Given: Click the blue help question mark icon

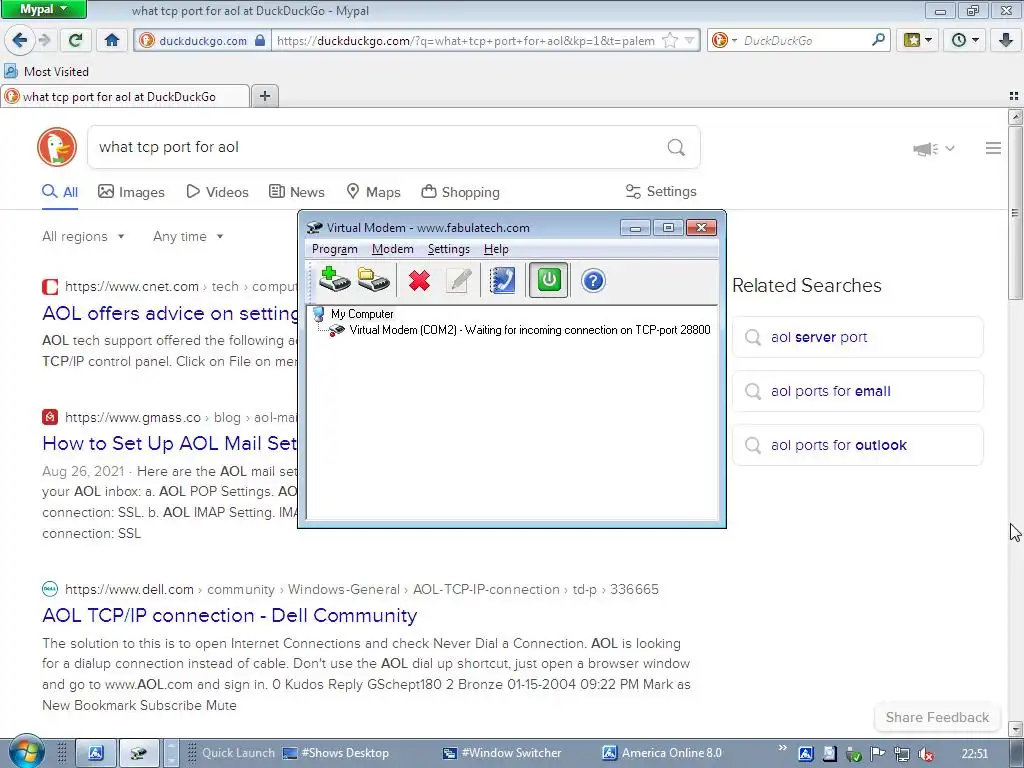Looking at the screenshot, I should pos(593,281).
